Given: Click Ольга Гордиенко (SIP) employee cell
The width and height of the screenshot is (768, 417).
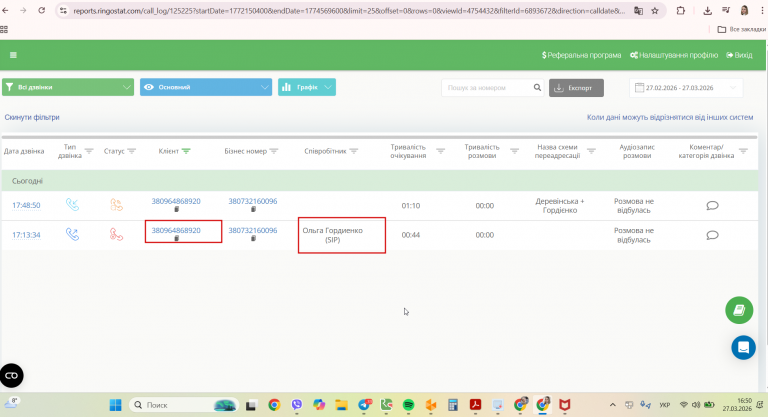Looking at the screenshot, I should click(x=333, y=235).
